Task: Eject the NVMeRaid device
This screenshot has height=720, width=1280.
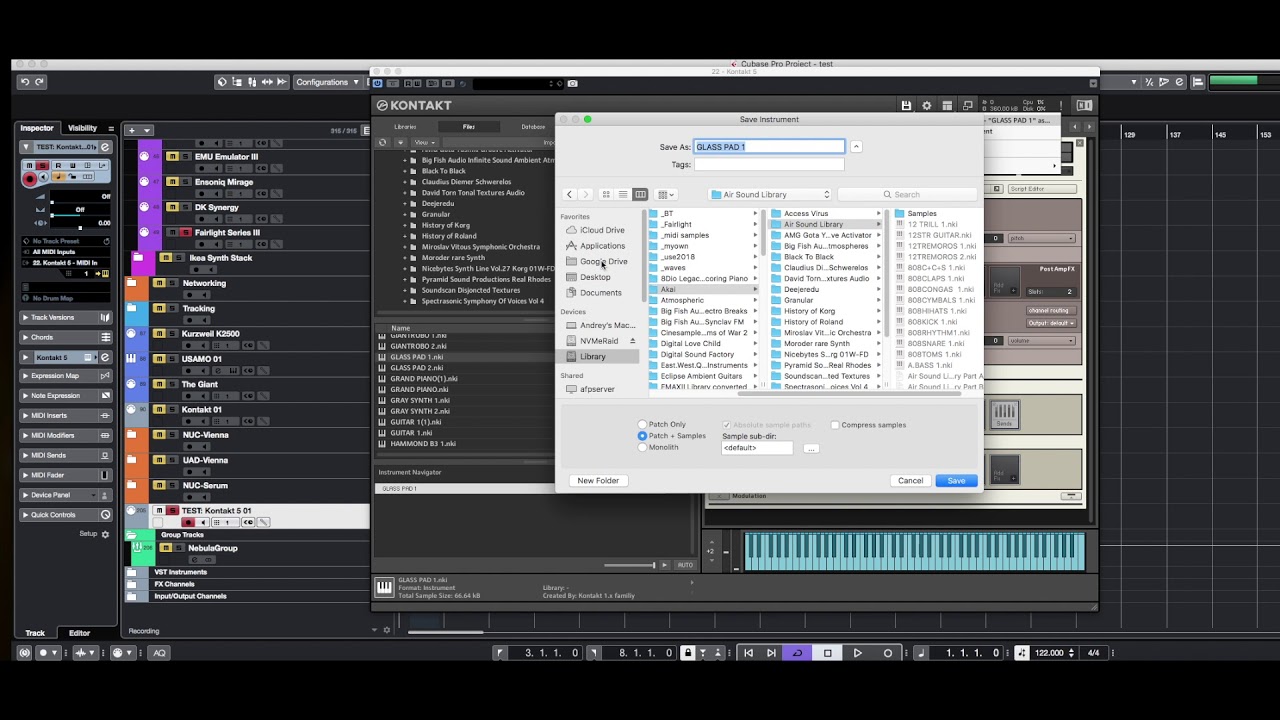Action: [x=632, y=341]
